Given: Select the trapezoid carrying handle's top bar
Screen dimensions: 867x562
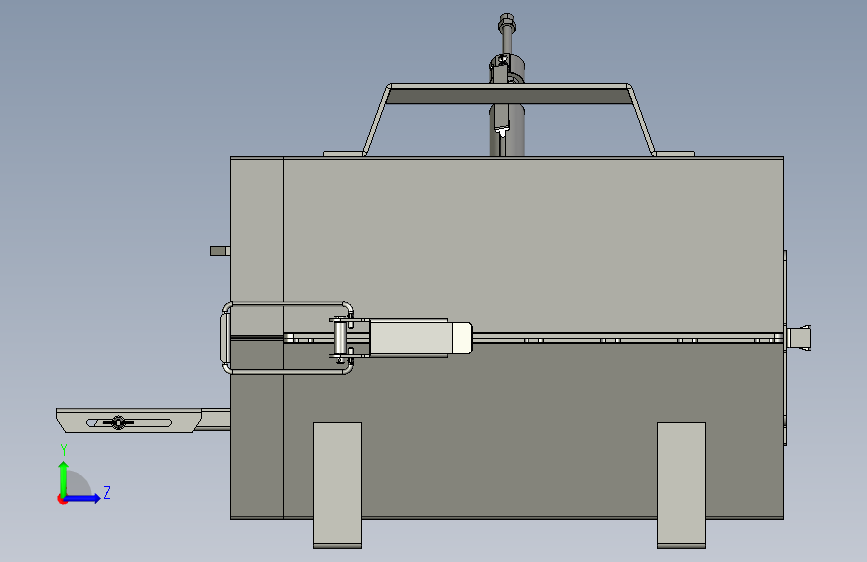Looking at the screenshot, I should point(509,94).
